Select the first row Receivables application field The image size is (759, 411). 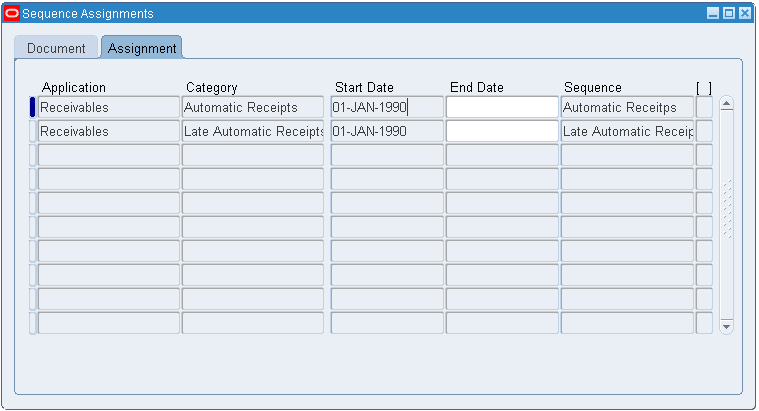(x=108, y=107)
